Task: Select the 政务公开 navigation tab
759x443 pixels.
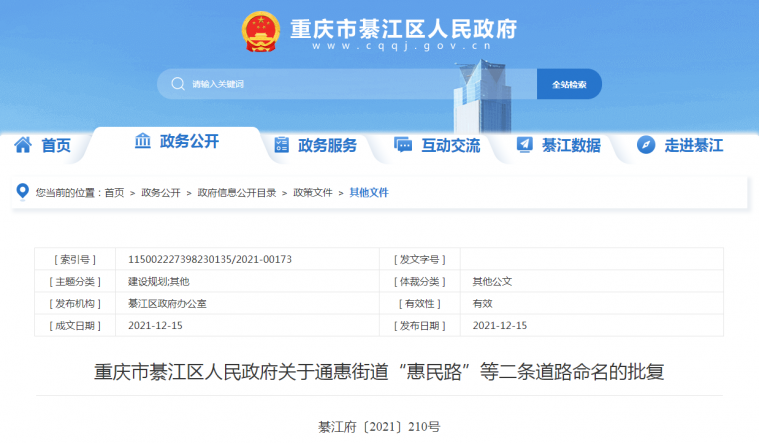Action: point(189,141)
